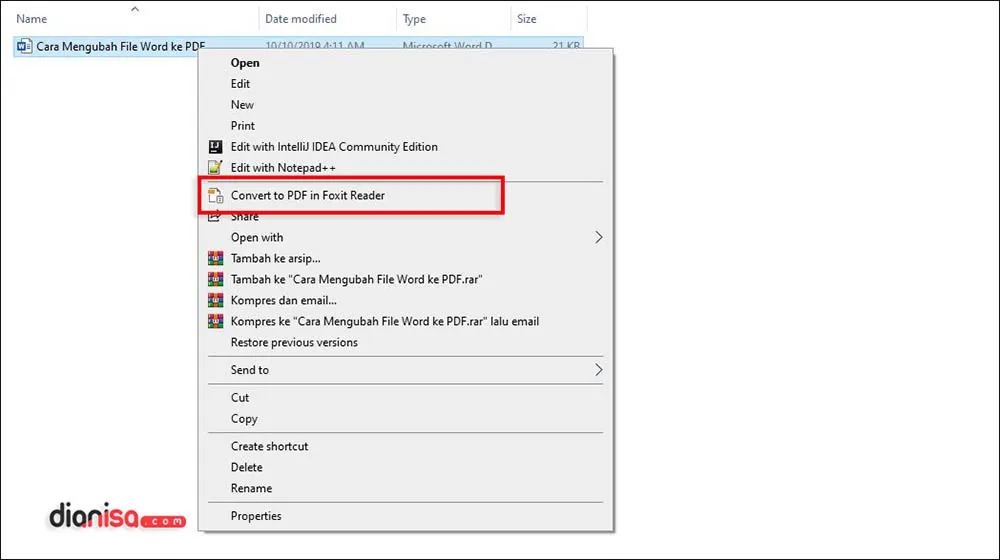
Task: Select Tambah ke arsip... option
Action: [276, 258]
